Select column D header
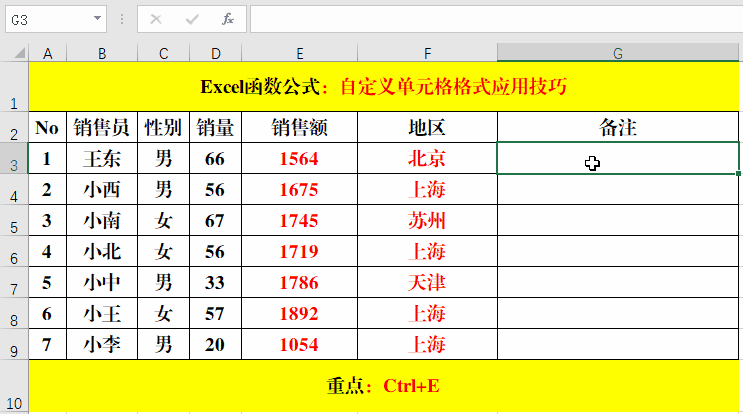 click(216, 53)
